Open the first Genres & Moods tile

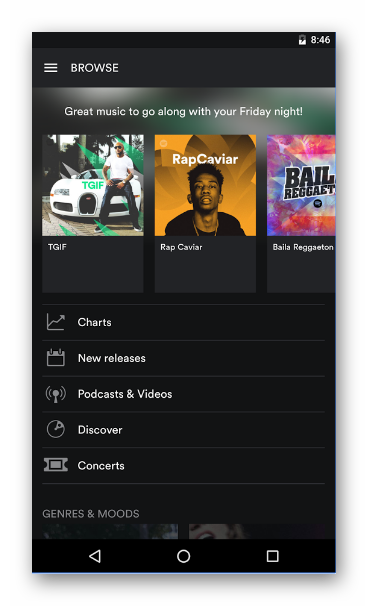click(x=110, y=531)
